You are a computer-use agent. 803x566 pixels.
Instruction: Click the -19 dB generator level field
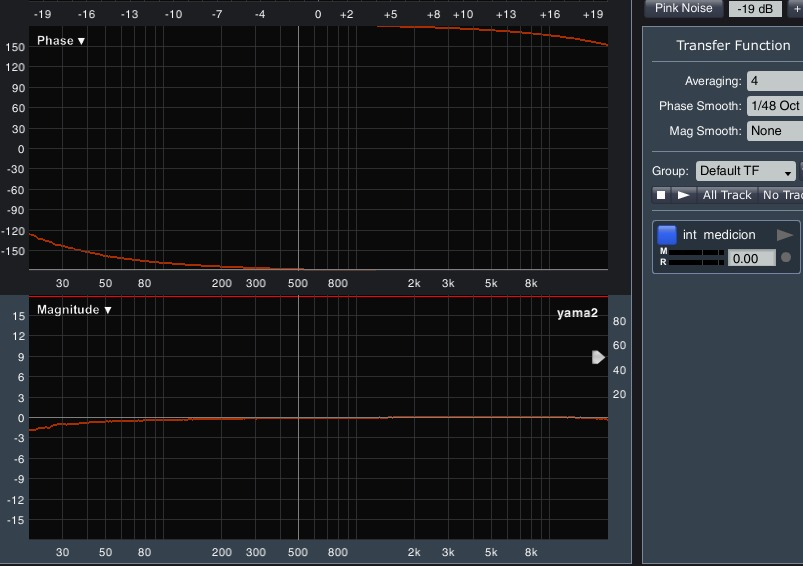[x=756, y=9]
